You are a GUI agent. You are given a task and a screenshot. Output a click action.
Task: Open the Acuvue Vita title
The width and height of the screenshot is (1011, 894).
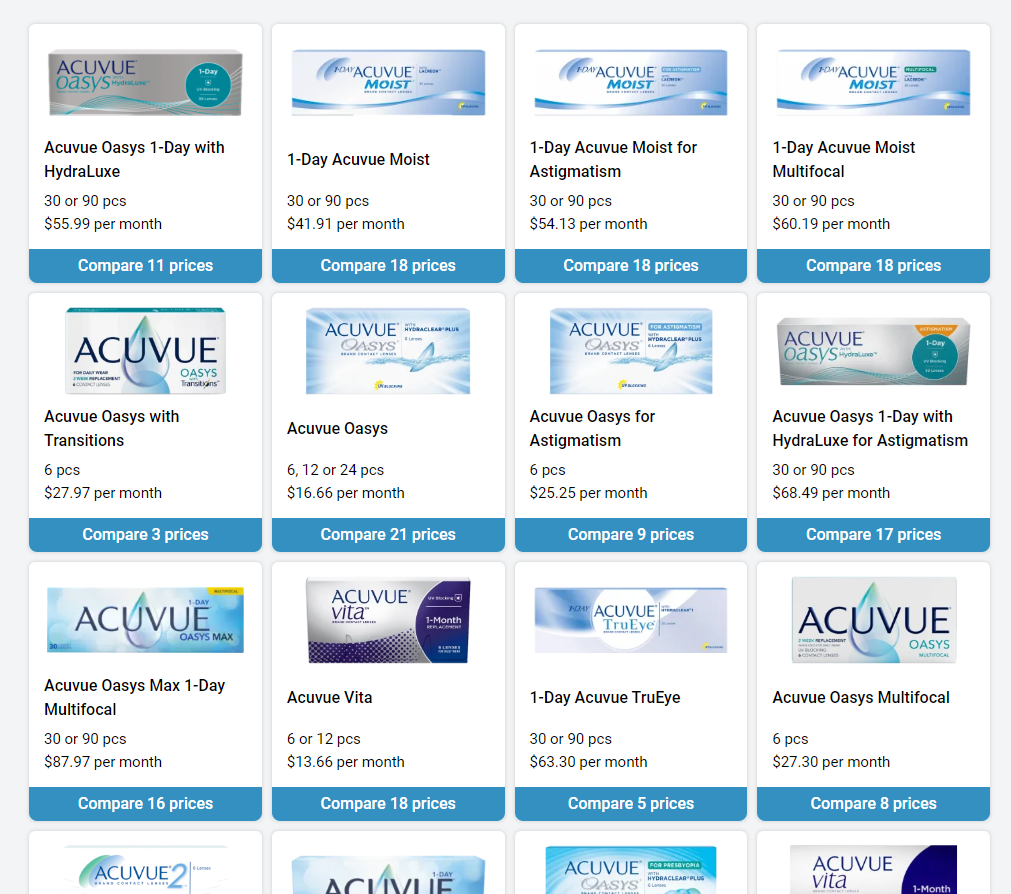click(x=329, y=697)
